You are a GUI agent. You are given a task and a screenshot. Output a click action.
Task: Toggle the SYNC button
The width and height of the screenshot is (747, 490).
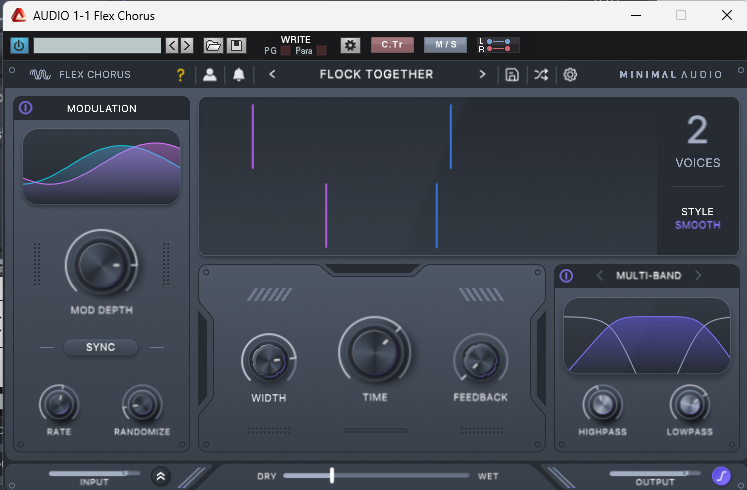[101, 347]
